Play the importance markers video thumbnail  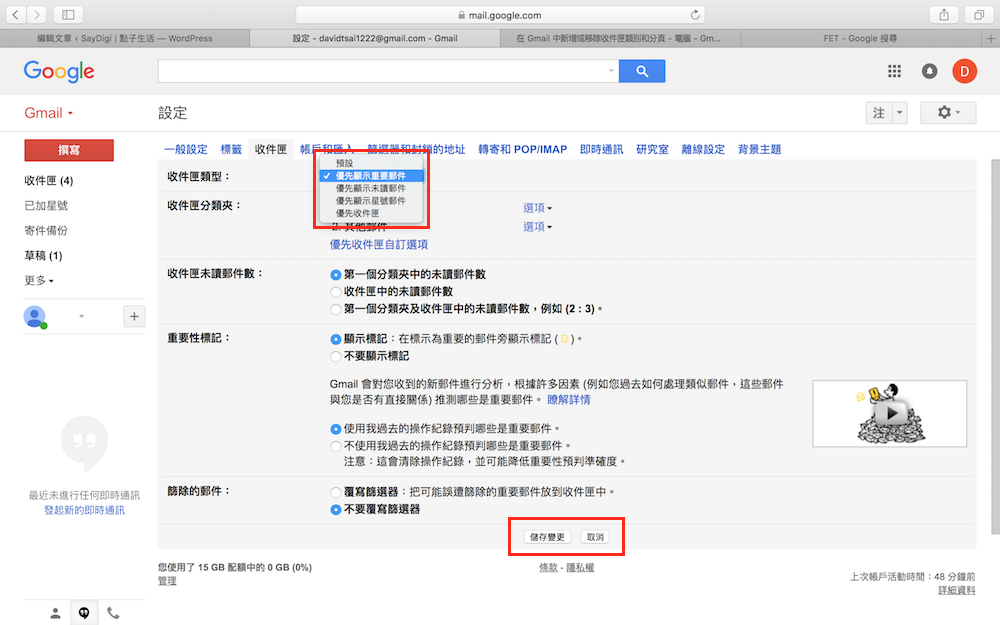888,412
